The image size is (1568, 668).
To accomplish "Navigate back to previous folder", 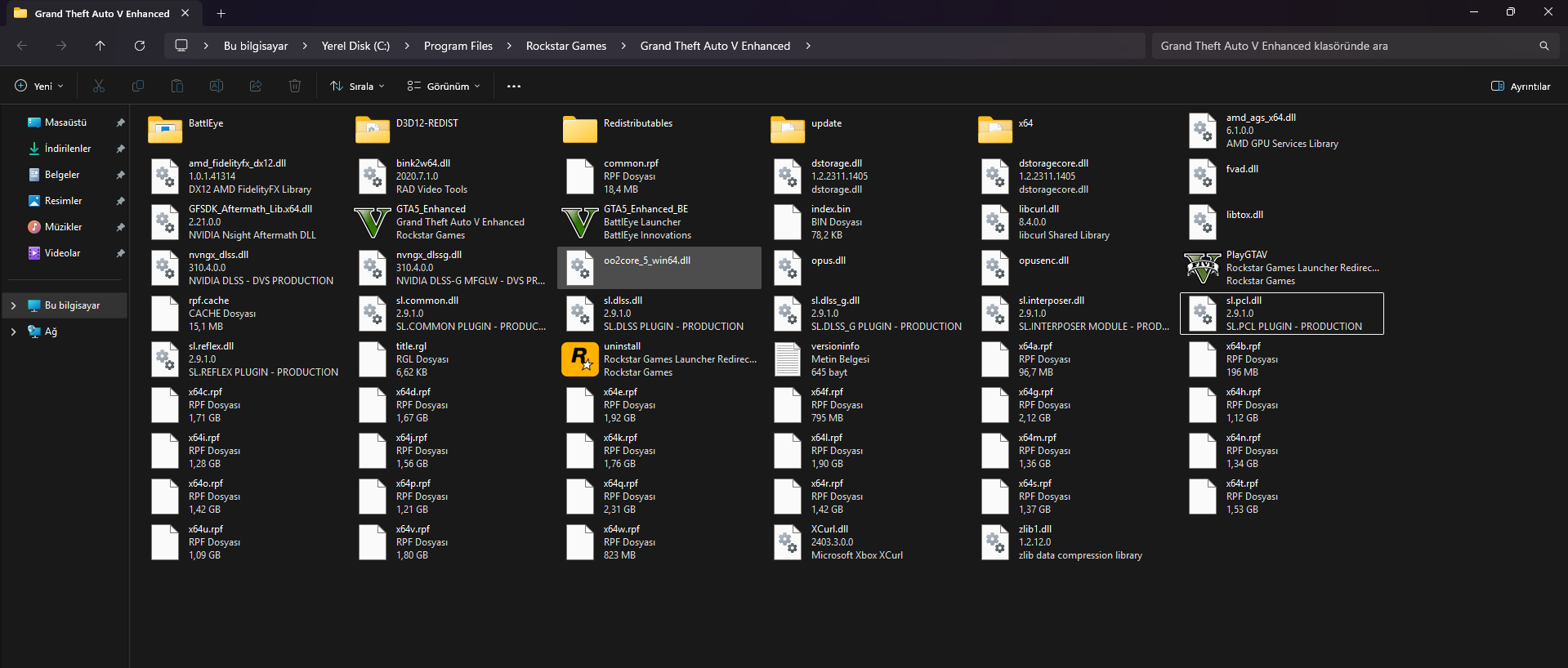I will coord(22,46).
